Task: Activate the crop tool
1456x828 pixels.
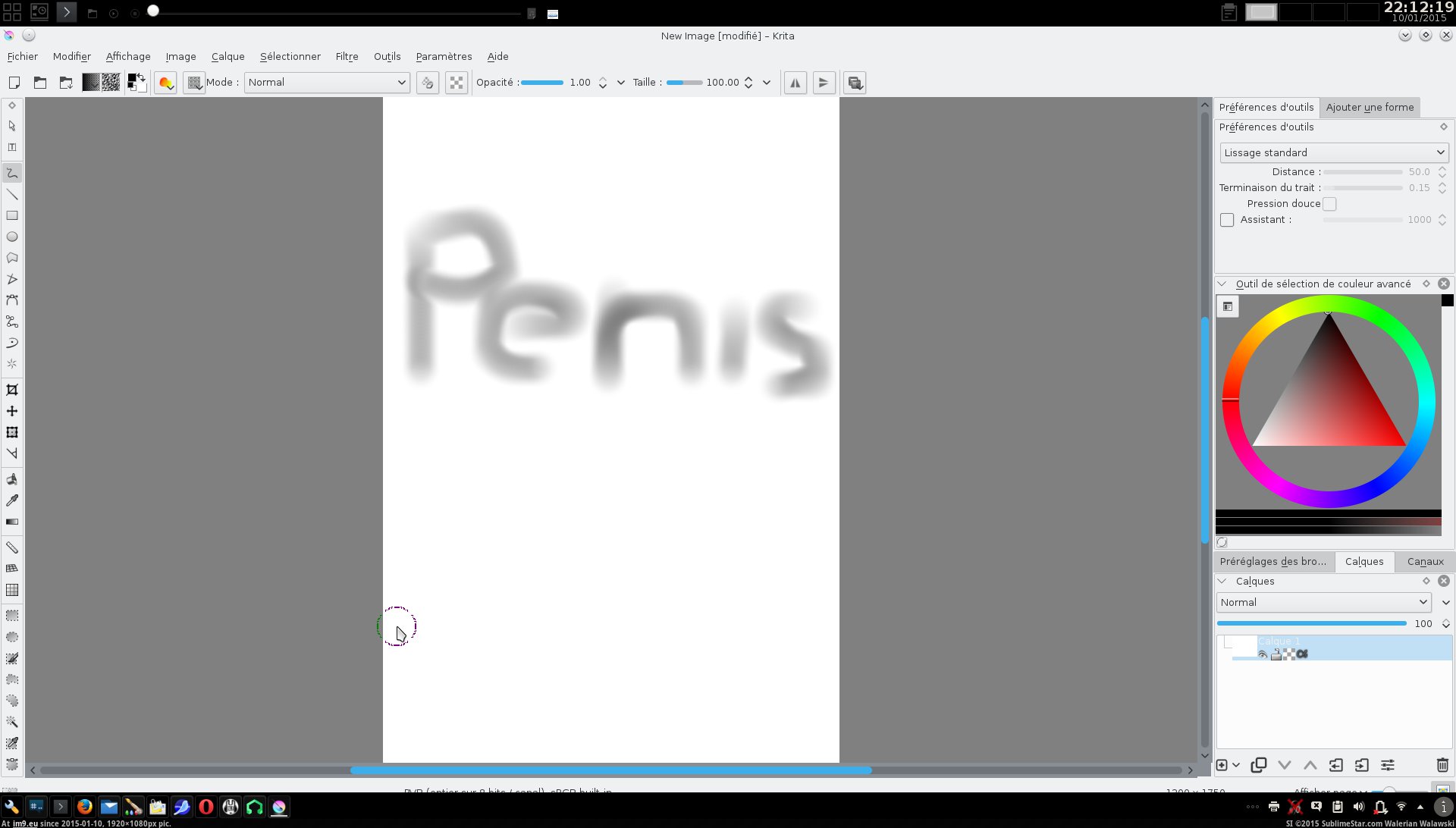Action: pyautogui.click(x=12, y=390)
